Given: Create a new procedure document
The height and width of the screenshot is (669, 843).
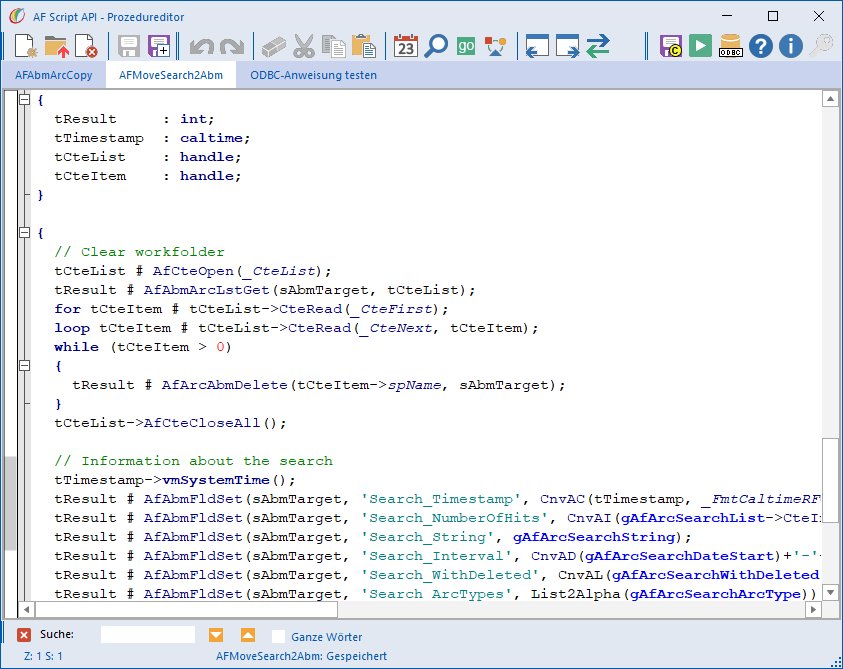Looking at the screenshot, I should [25, 46].
